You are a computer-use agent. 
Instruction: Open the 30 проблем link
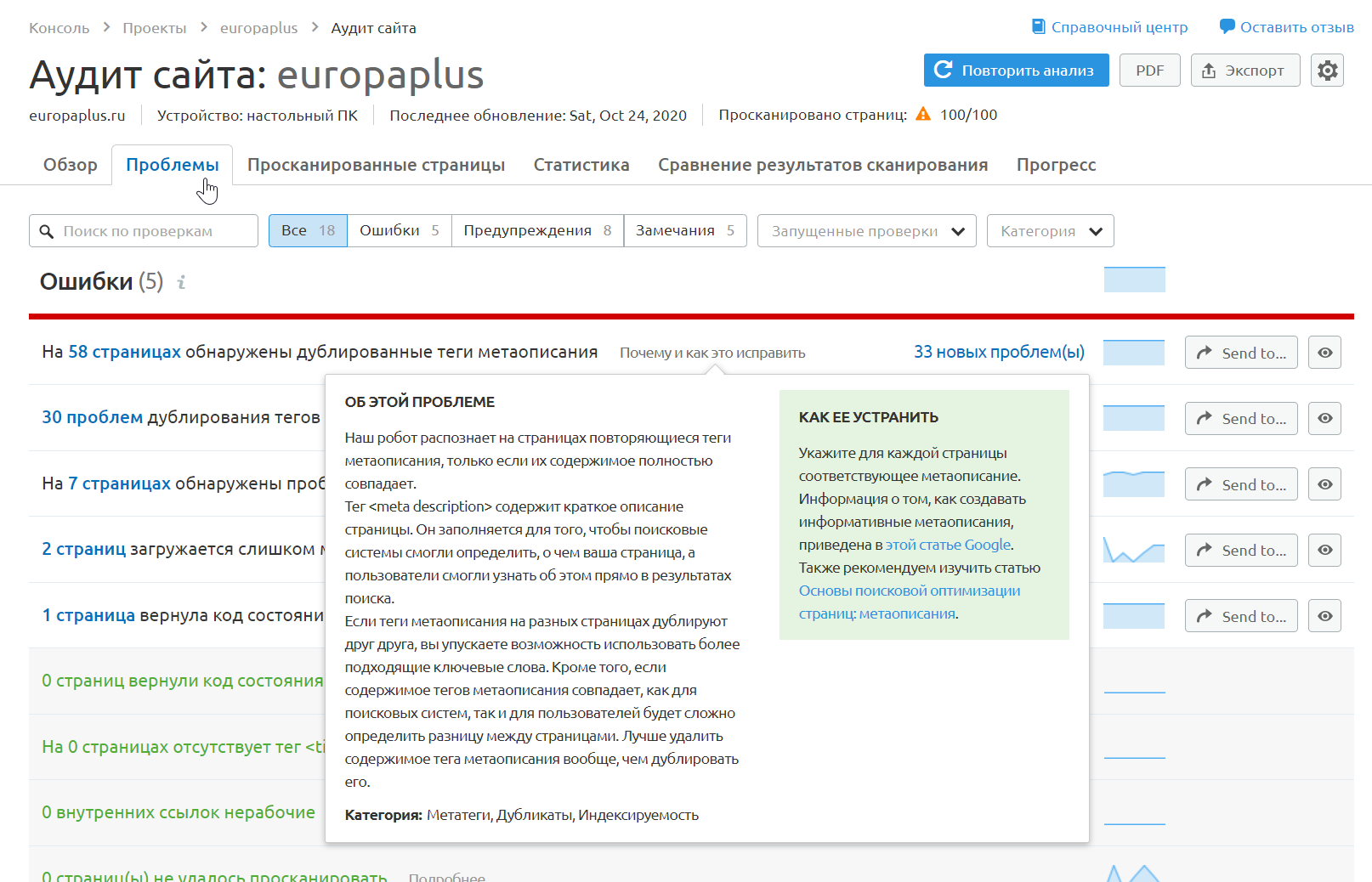(92, 417)
